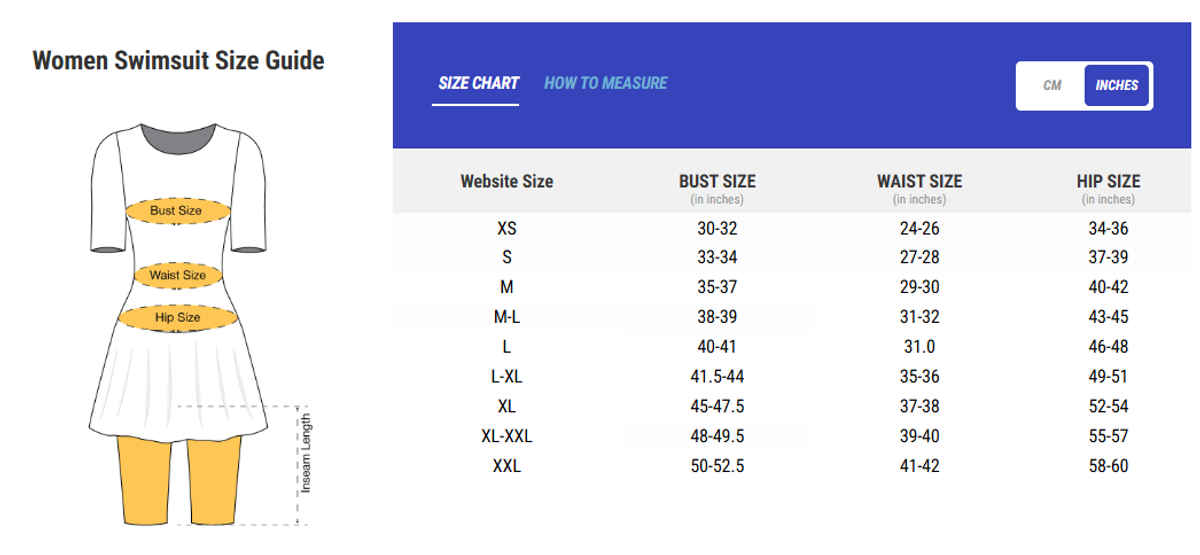Click the XXL size row label
The height and width of the screenshot is (555, 1200).
coord(507,466)
